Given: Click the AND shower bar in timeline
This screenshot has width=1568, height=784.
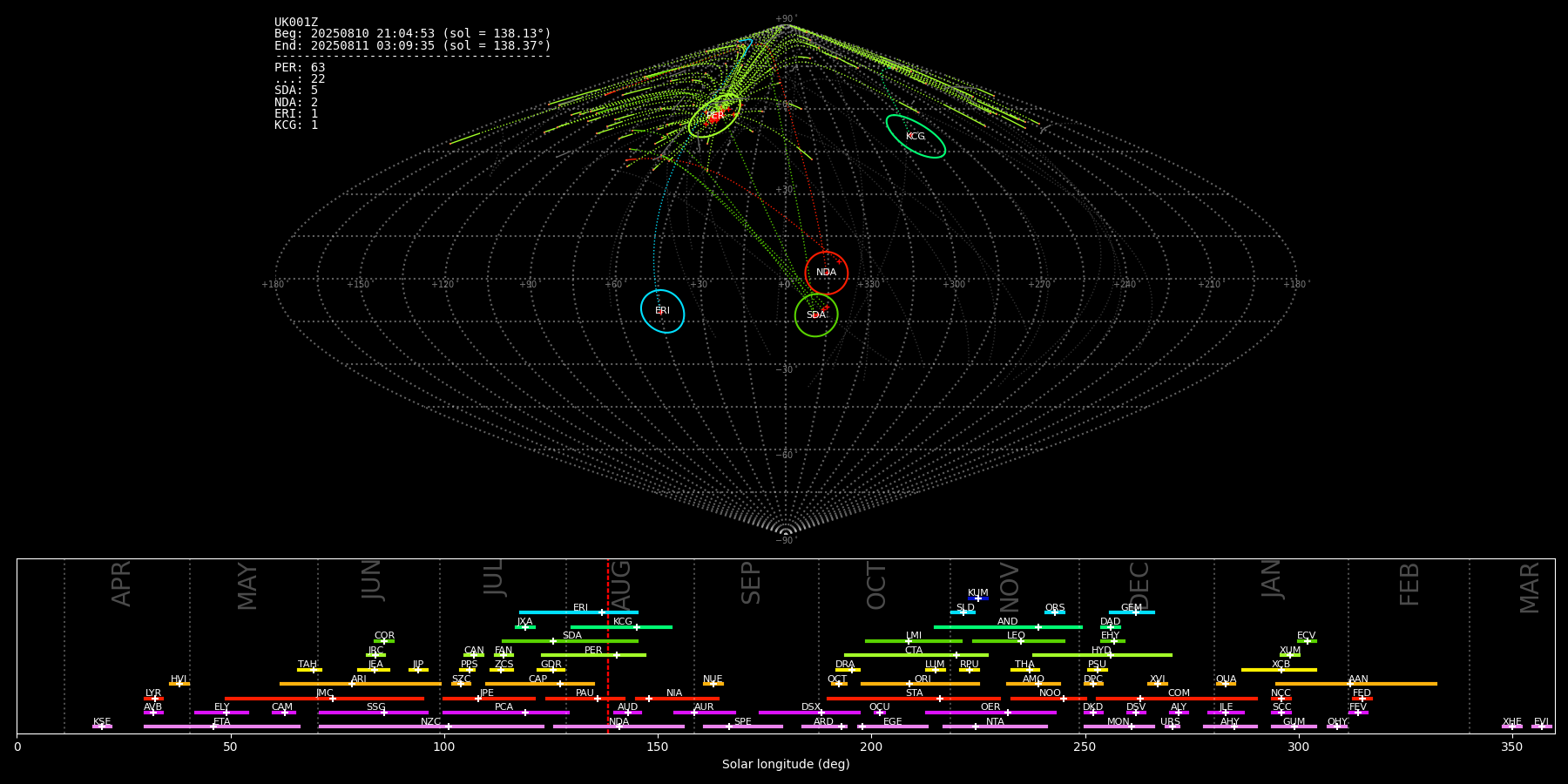Looking at the screenshot, I should (x=1008, y=626).
